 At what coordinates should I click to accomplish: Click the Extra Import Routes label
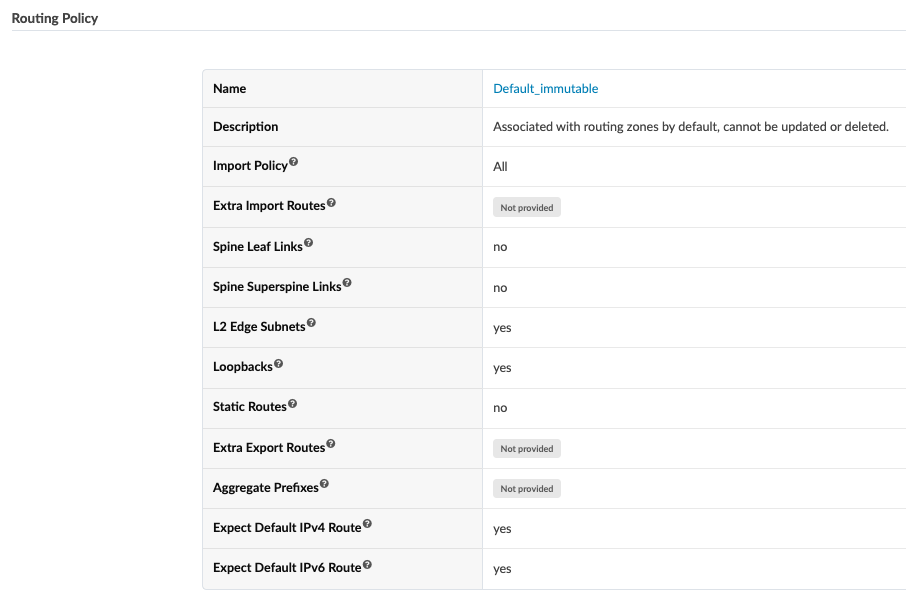click(269, 206)
